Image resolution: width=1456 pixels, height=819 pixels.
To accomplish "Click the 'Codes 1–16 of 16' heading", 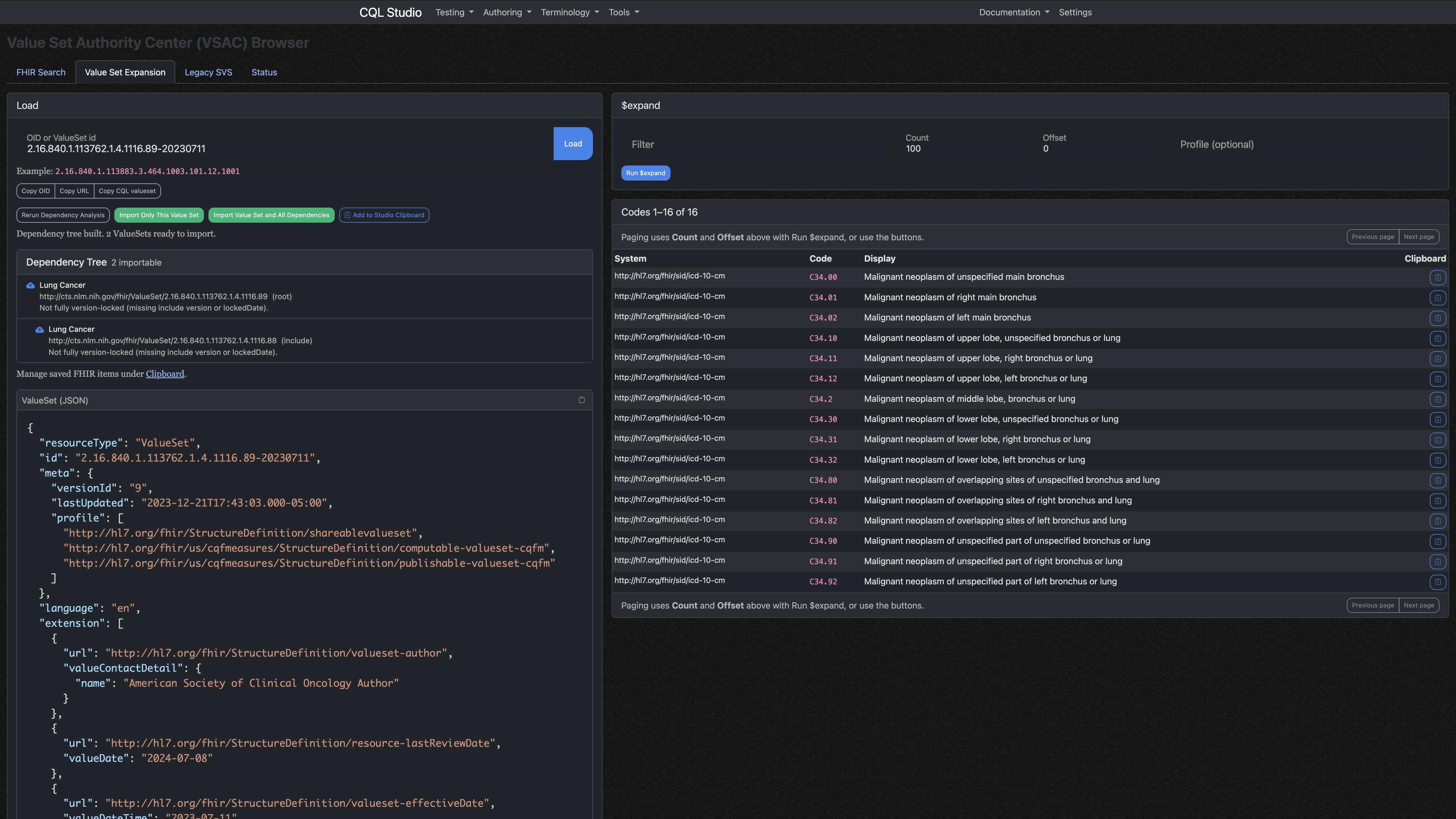I will pyautogui.click(x=659, y=212).
